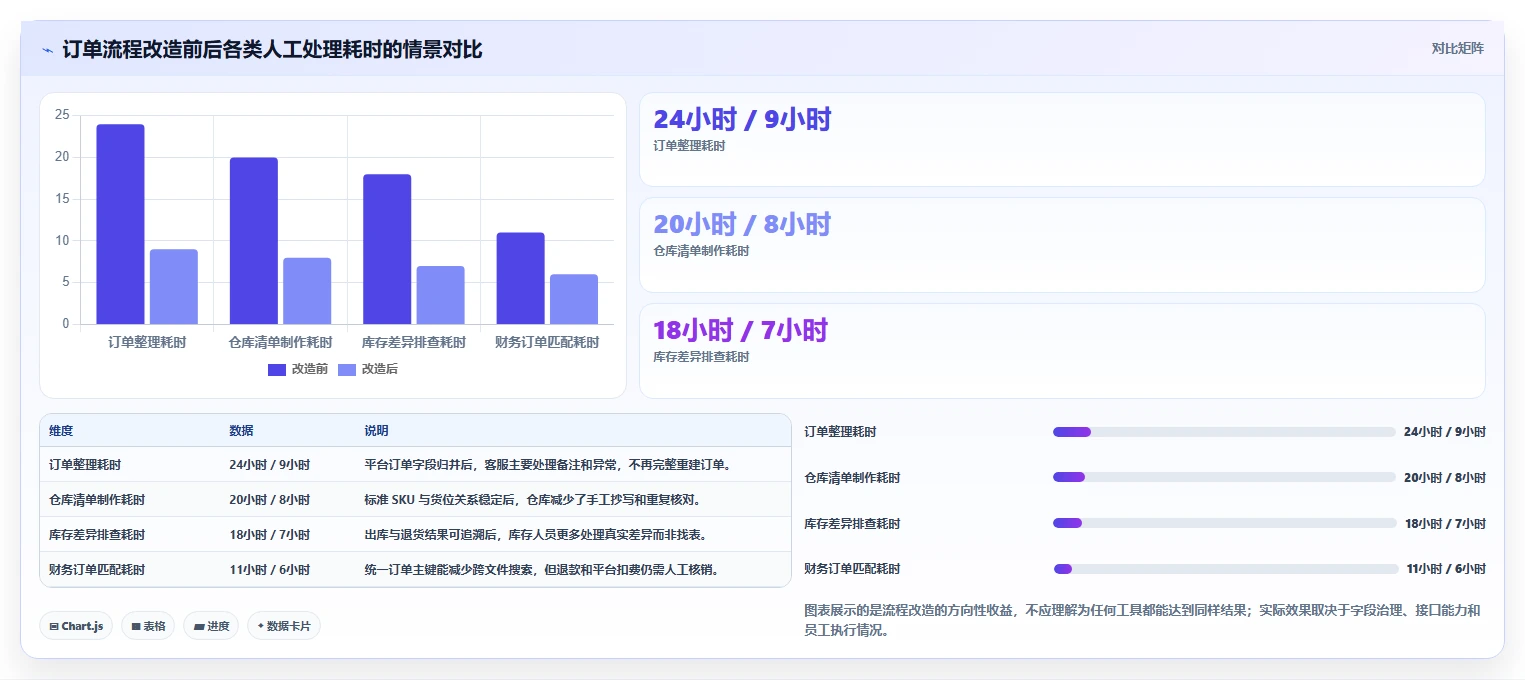Click the 订单整理耗时 caption in the first card
Screen dimensions: 1525x680
tap(689, 146)
